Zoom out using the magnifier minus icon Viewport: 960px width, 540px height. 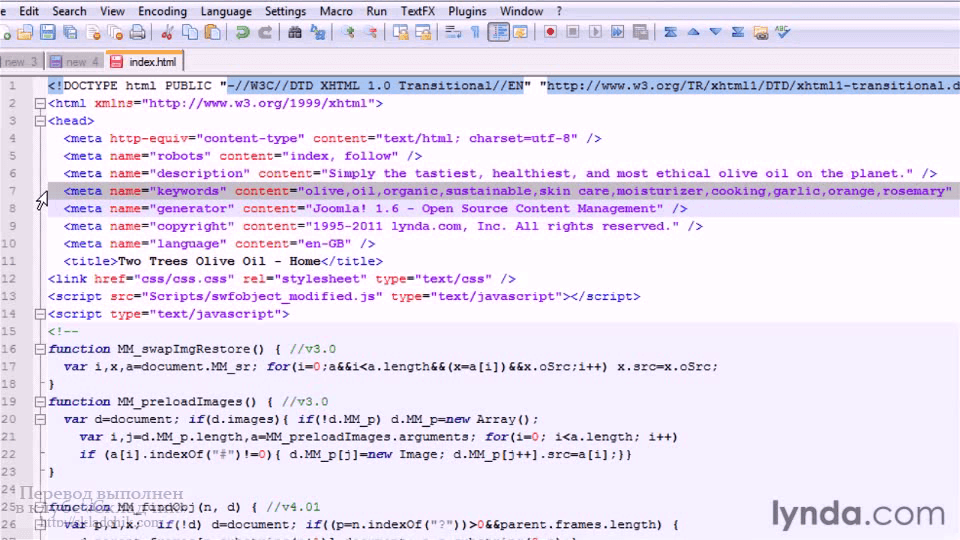tap(371, 32)
